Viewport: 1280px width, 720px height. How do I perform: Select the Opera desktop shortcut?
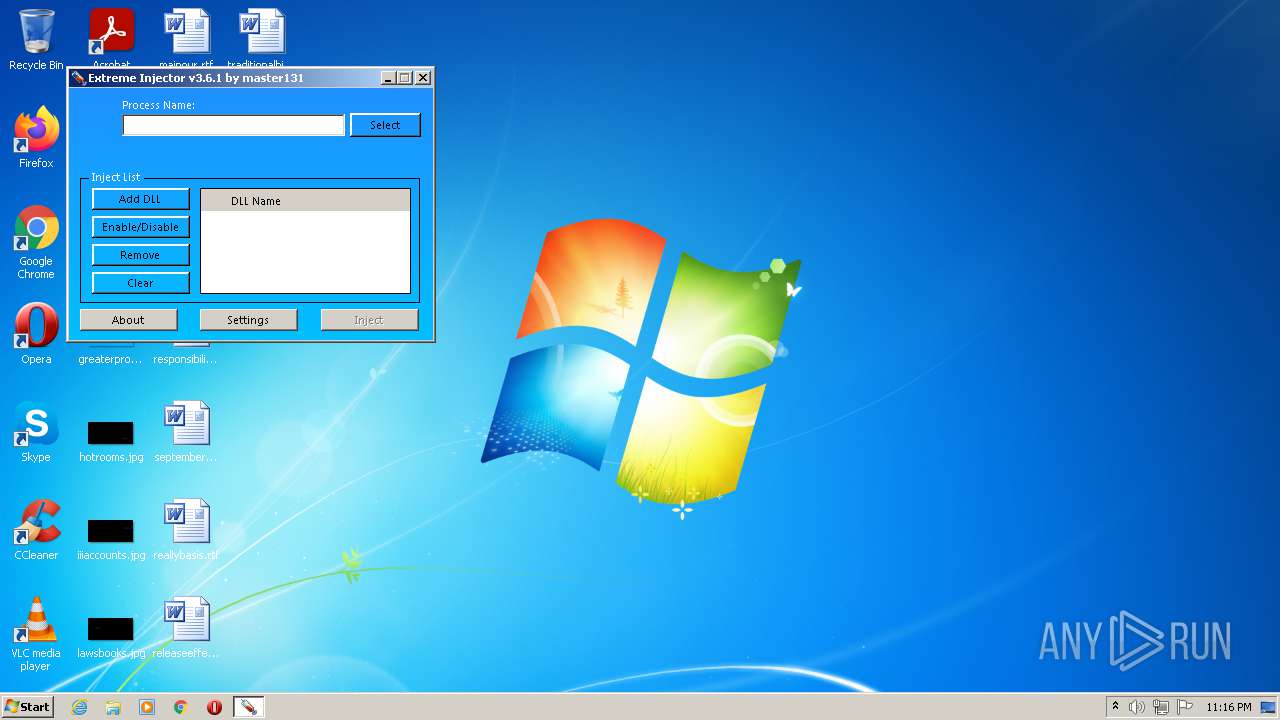pyautogui.click(x=36, y=334)
